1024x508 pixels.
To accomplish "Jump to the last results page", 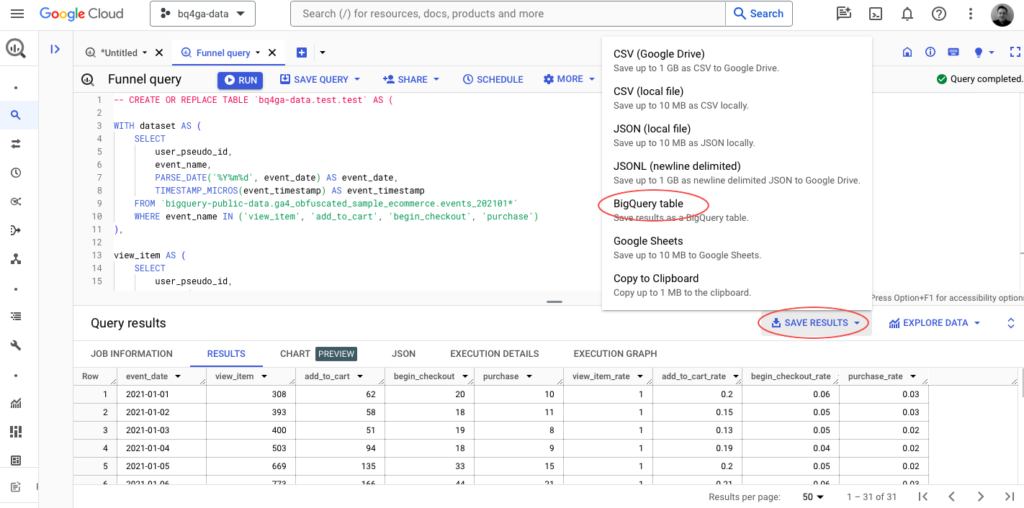I will pos(1009,497).
